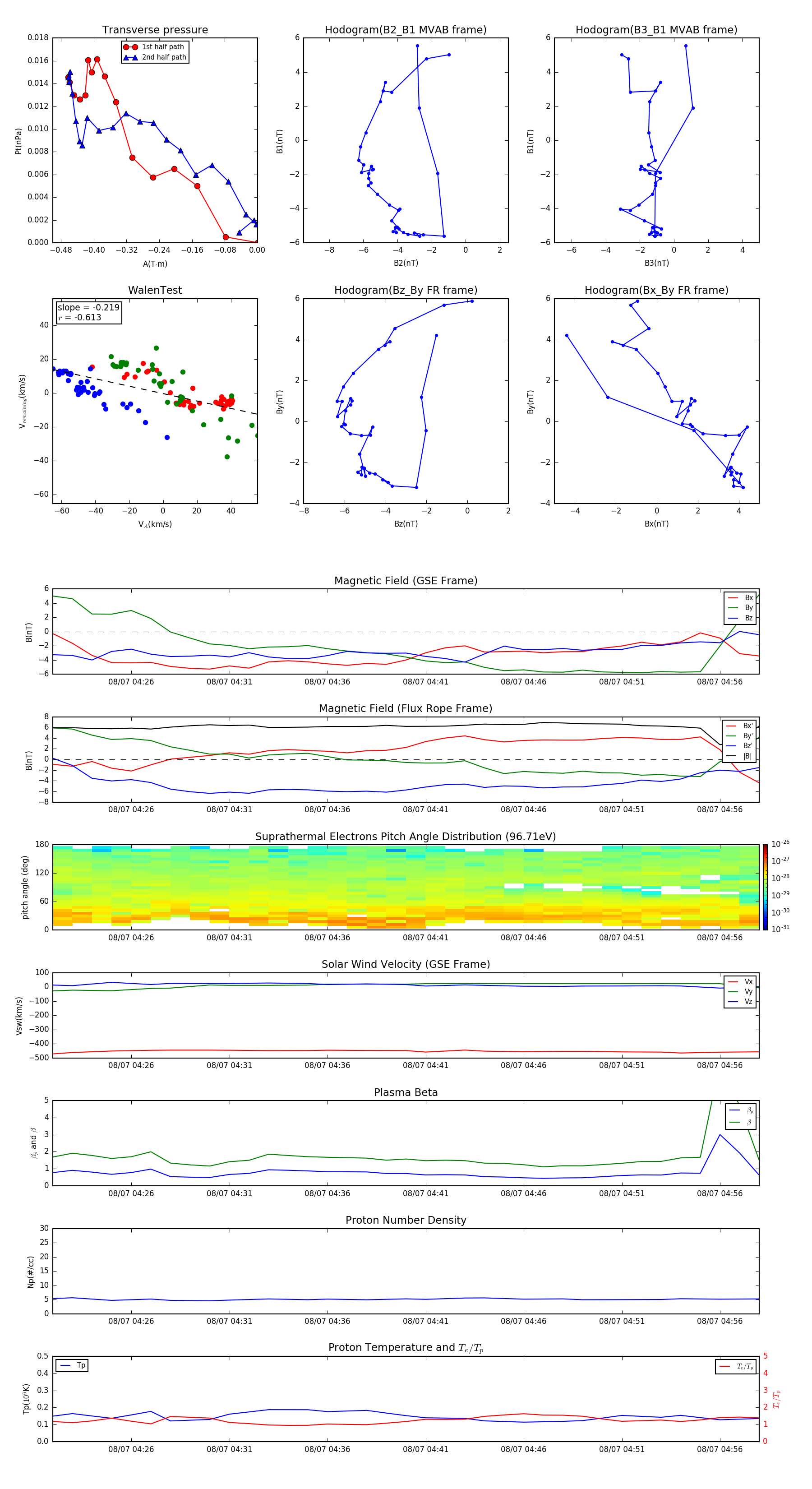Click the 'Pt(nPa)' y-axis label

click(18, 140)
